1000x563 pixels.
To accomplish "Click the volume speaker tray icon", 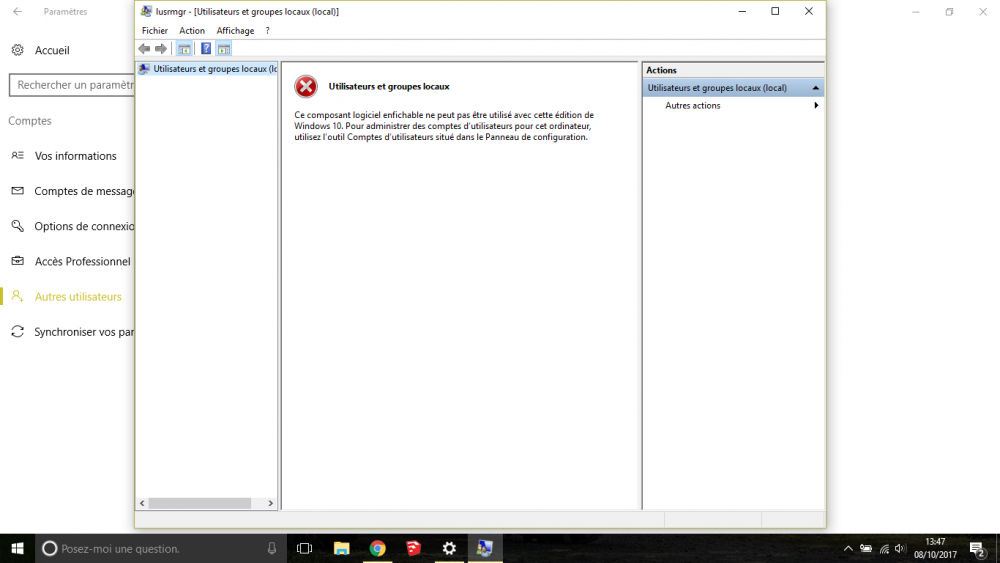I will tap(900, 548).
